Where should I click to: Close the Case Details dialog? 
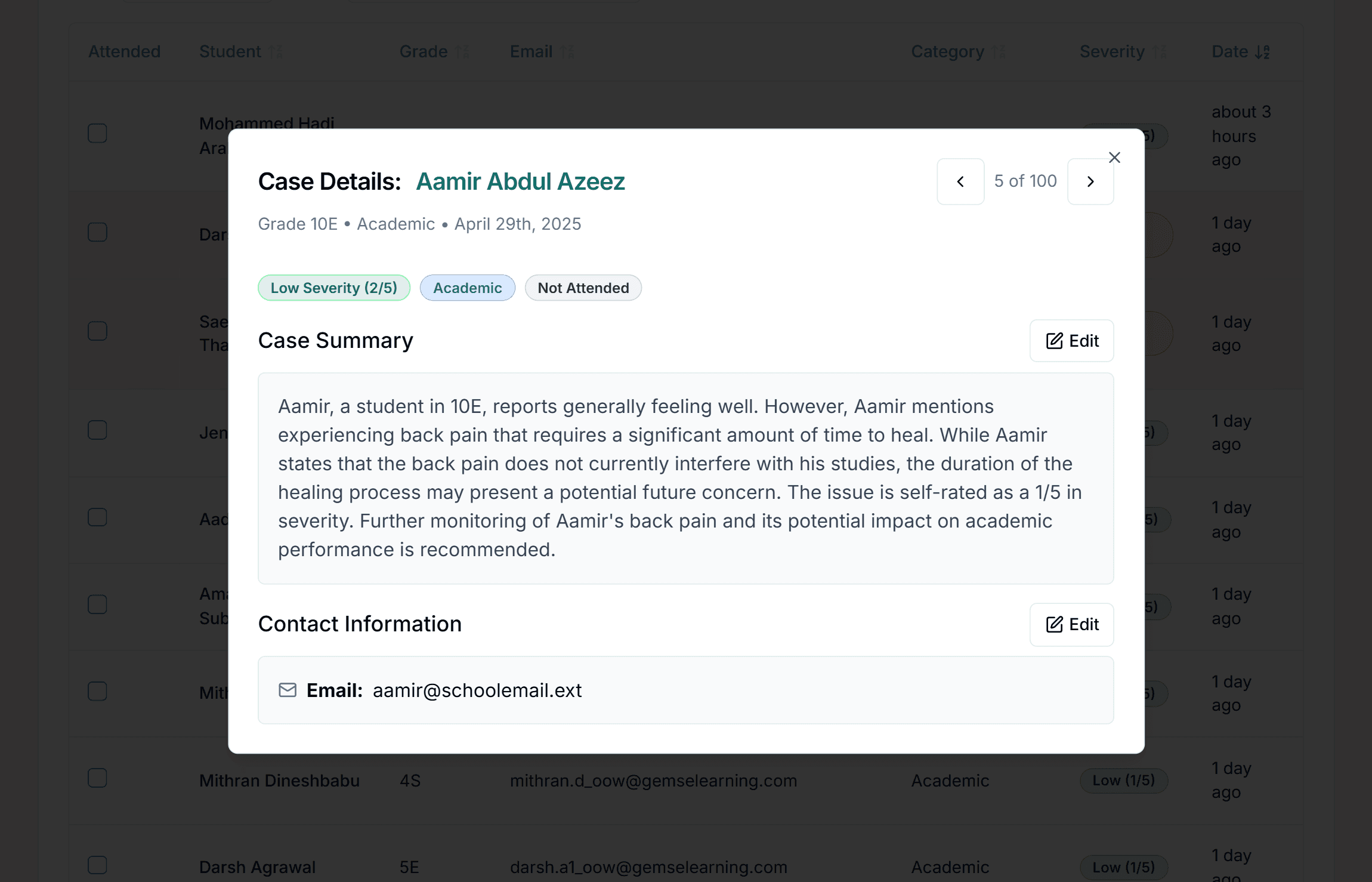[1114, 158]
